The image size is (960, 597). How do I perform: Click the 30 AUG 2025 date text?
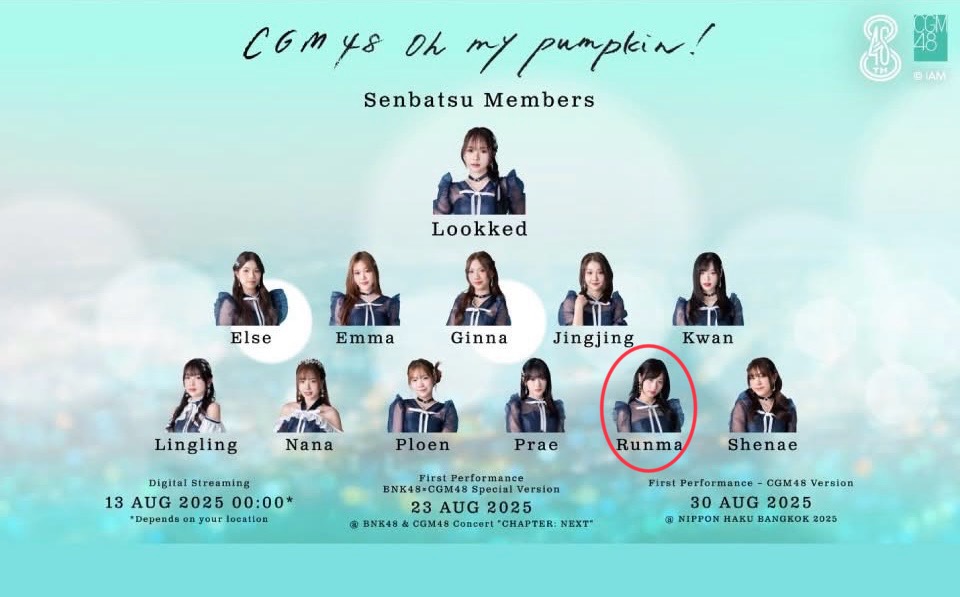tap(751, 503)
